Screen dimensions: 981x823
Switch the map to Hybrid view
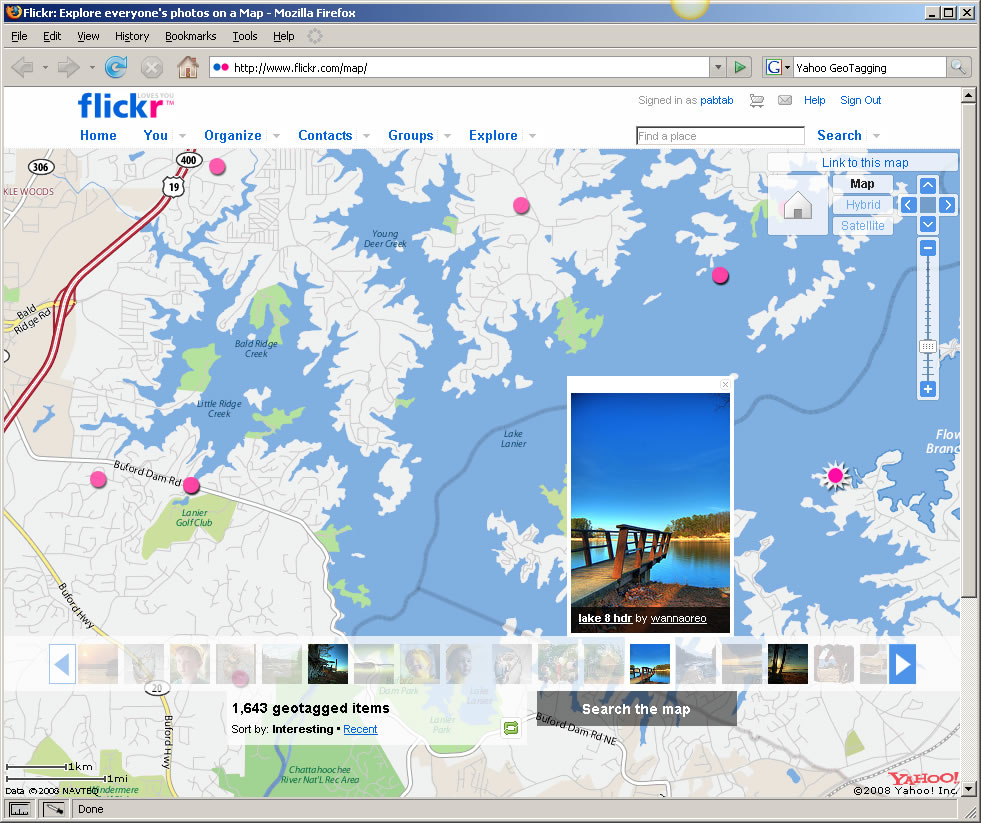862,205
